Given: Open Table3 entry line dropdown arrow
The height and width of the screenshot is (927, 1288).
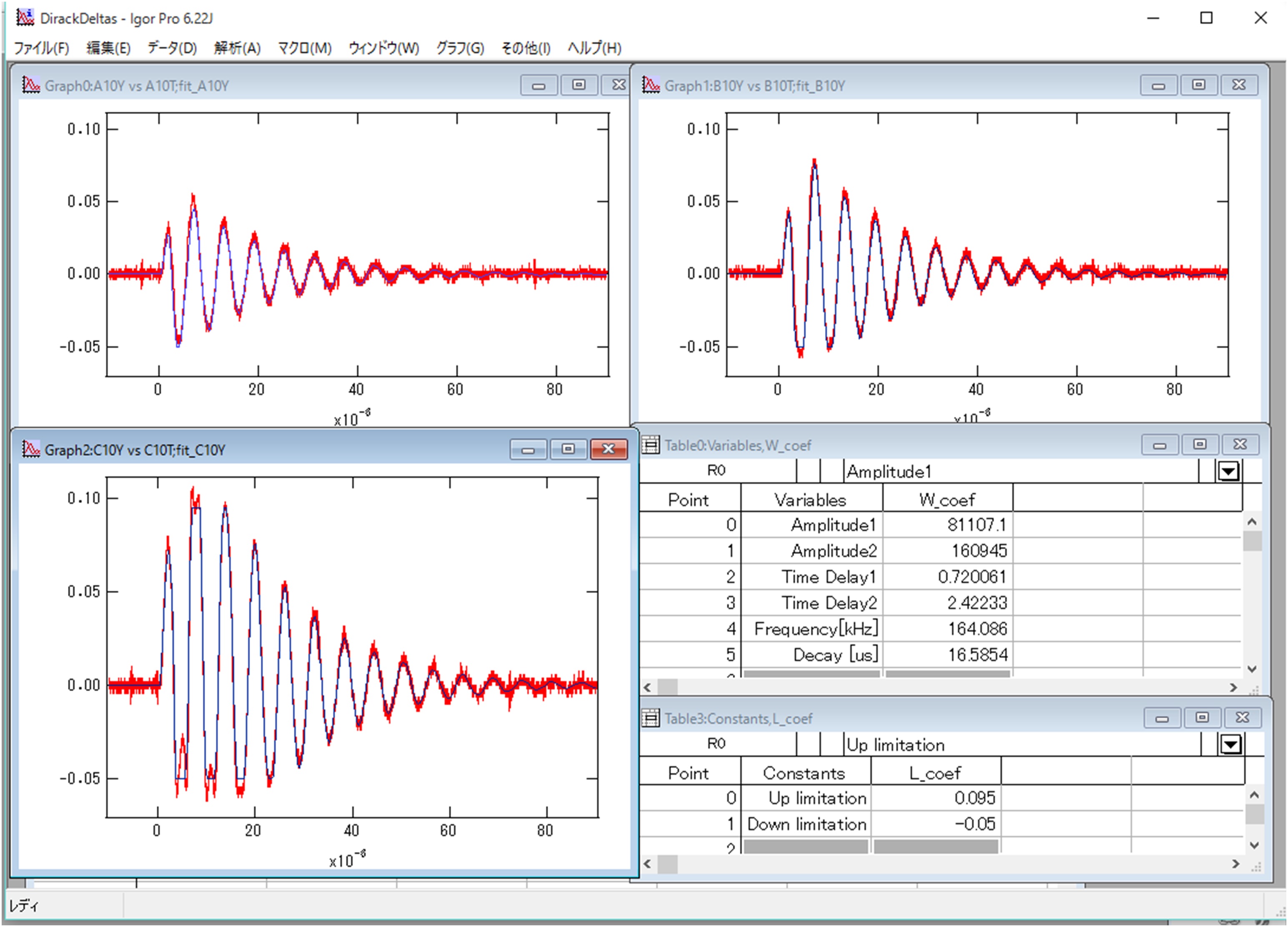Looking at the screenshot, I should coord(1230,744).
